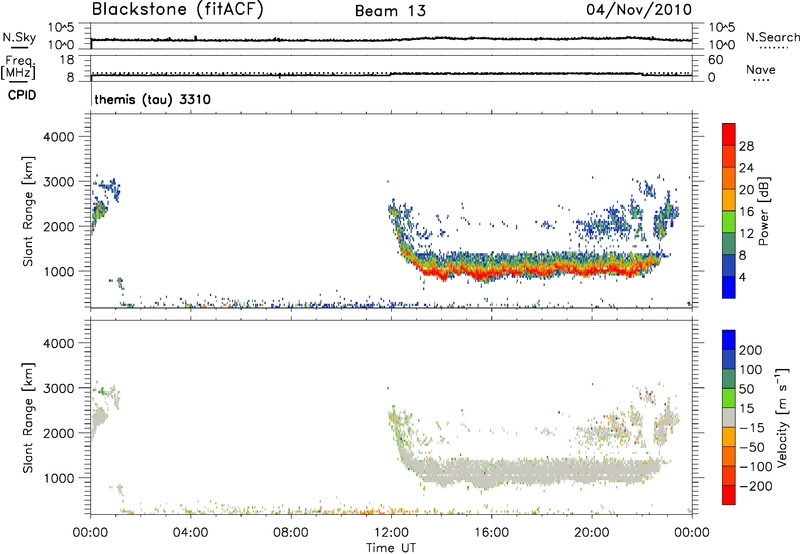Click the "Velocity [m s-1]" color bar label
800x554 pixels.
(x=782, y=417)
